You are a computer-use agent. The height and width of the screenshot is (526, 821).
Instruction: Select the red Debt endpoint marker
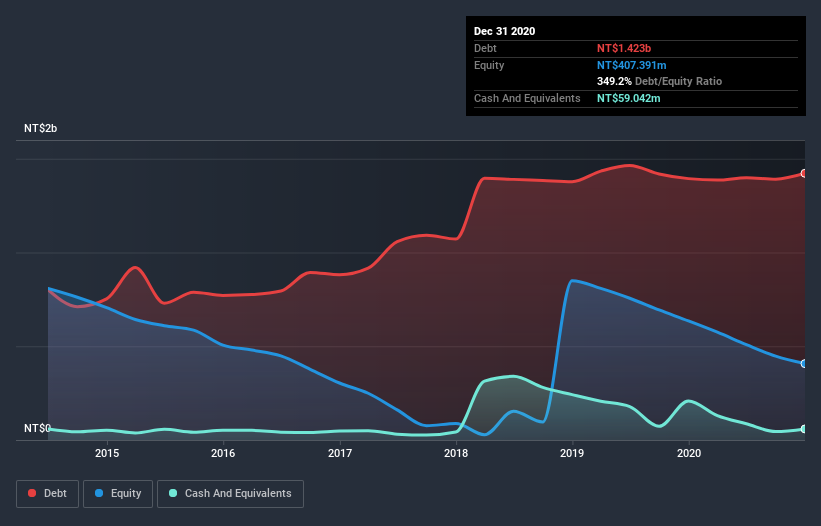[804, 173]
